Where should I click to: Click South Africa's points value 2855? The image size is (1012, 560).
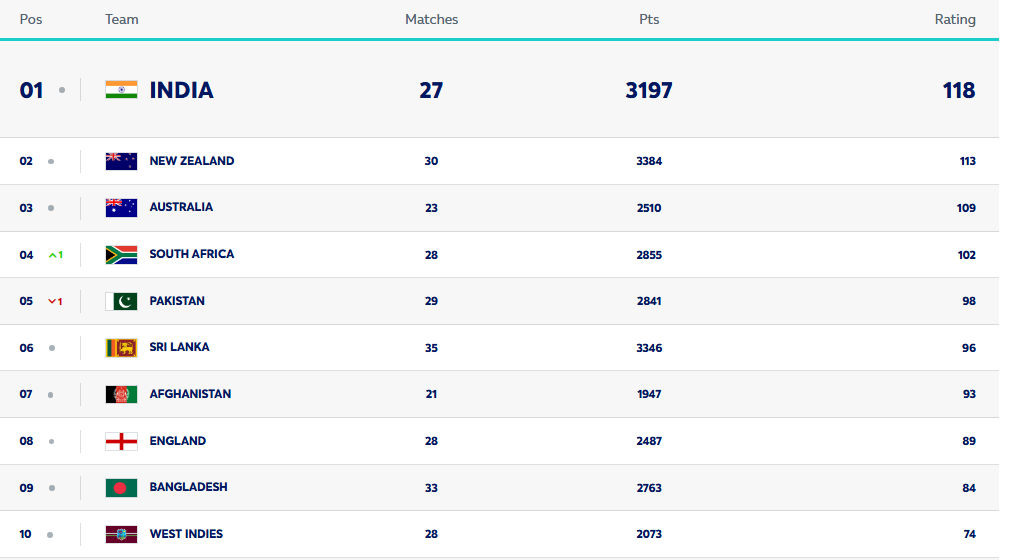coord(649,255)
